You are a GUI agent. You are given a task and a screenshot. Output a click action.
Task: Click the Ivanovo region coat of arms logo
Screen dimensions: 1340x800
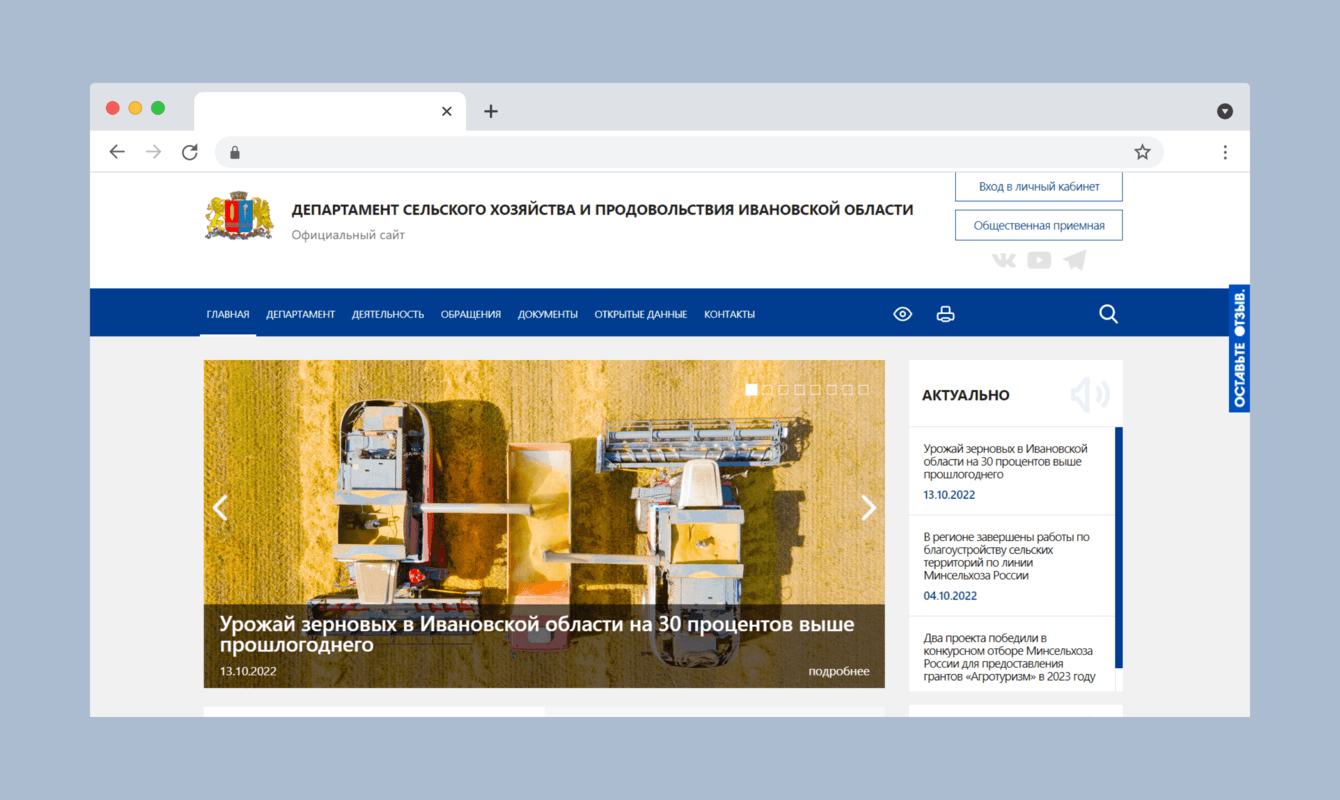click(x=237, y=213)
